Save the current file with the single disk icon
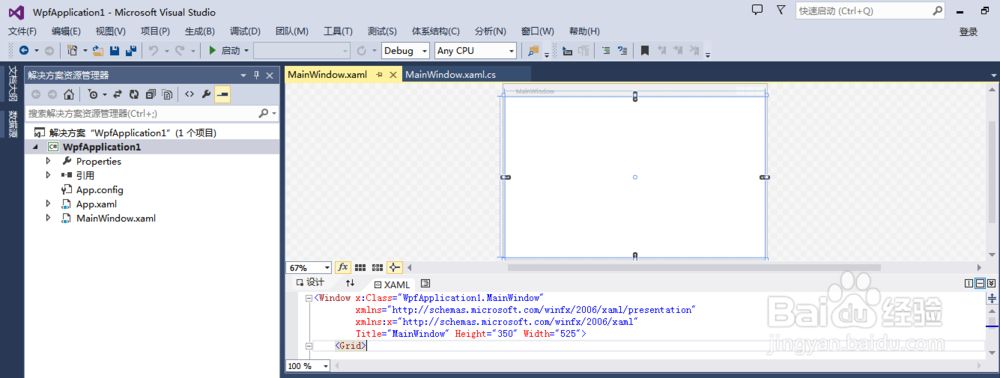 coord(115,50)
